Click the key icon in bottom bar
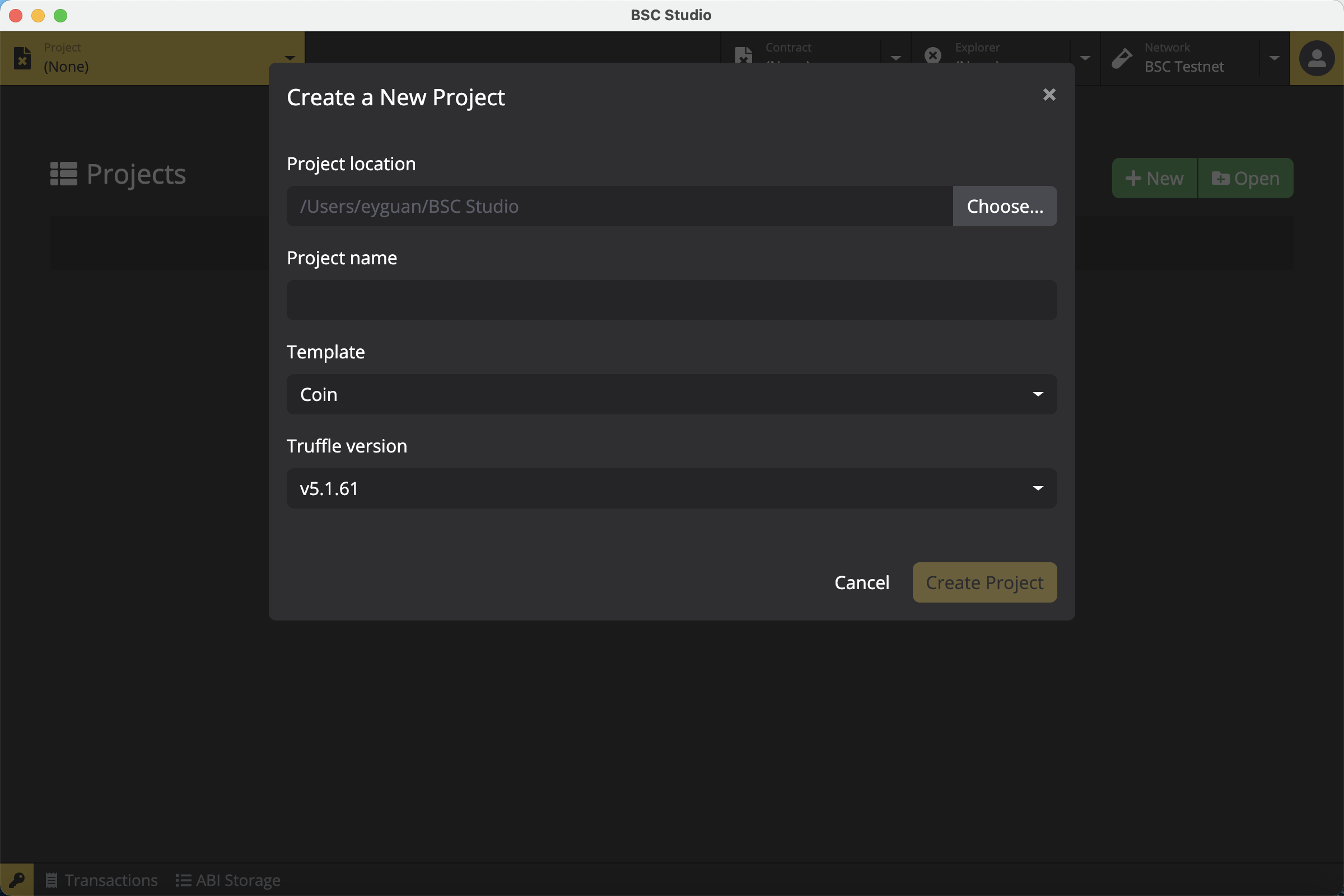The width and height of the screenshot is (1344, 896). point(17,879)
